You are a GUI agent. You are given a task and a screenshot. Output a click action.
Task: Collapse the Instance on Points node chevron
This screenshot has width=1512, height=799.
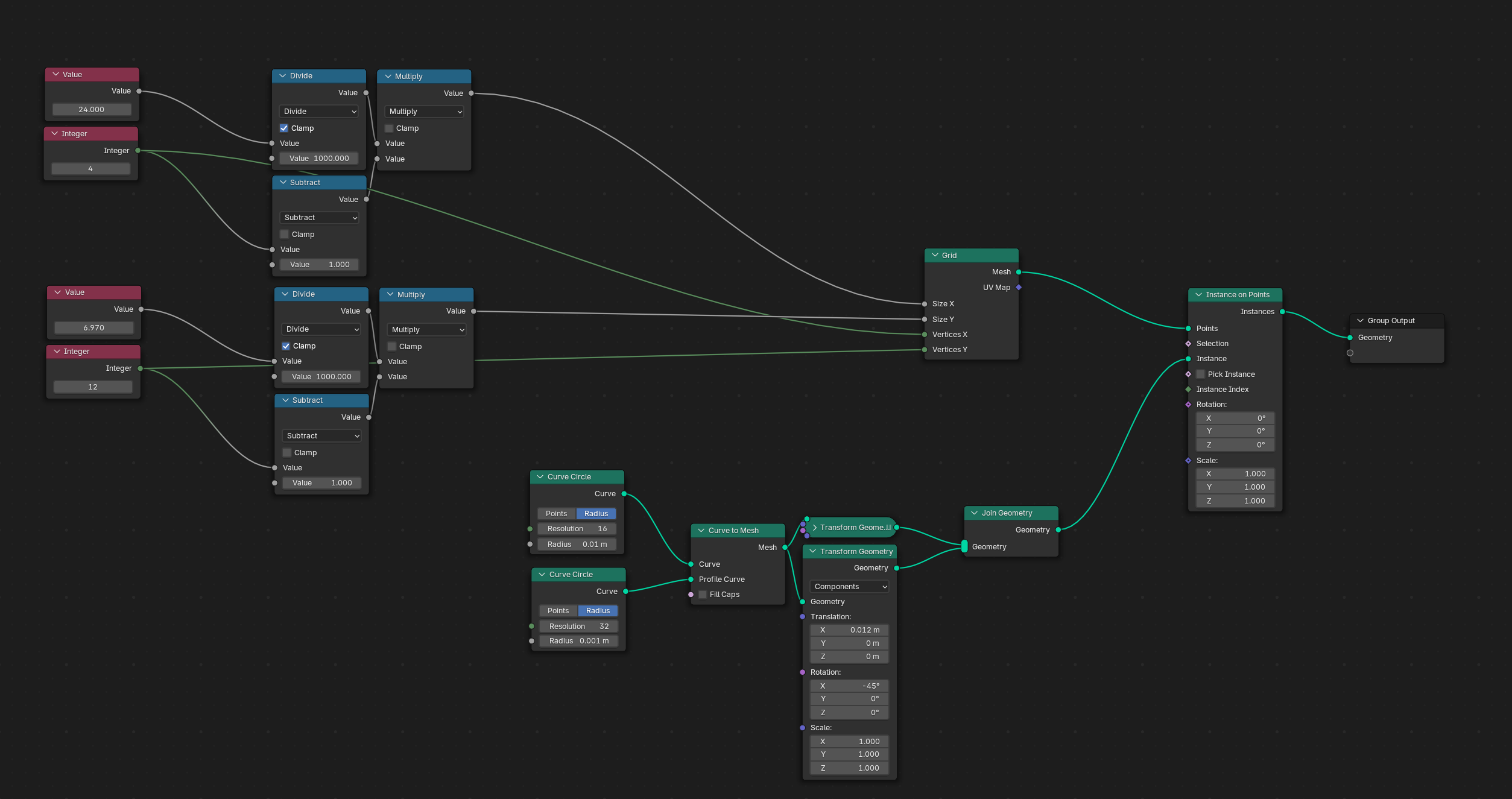point(1198,295)
